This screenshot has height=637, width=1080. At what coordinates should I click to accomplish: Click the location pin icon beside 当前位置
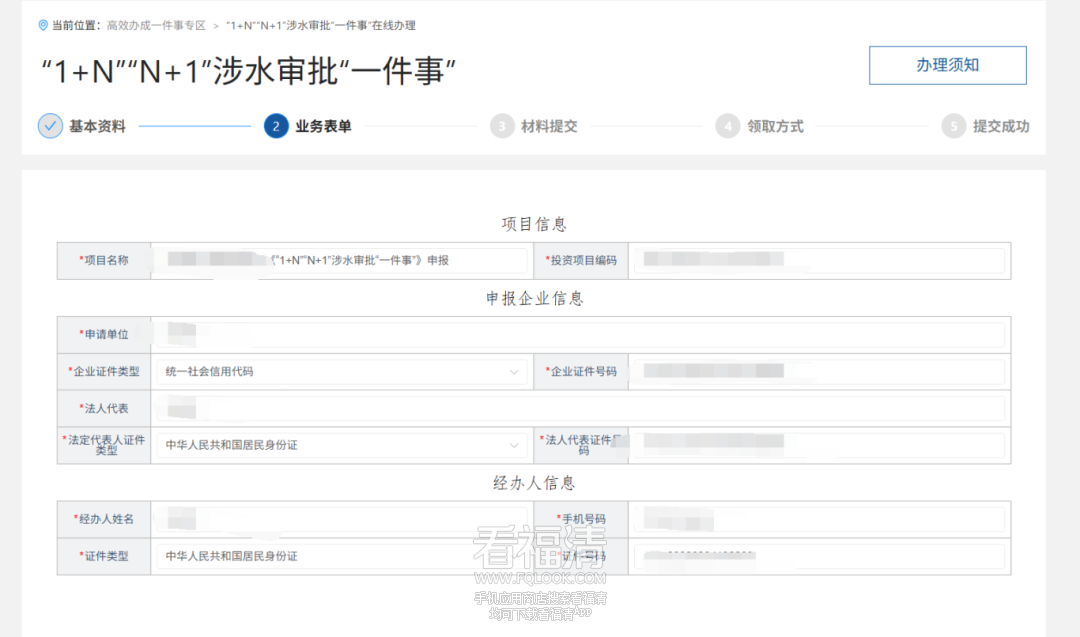[42, 25]
